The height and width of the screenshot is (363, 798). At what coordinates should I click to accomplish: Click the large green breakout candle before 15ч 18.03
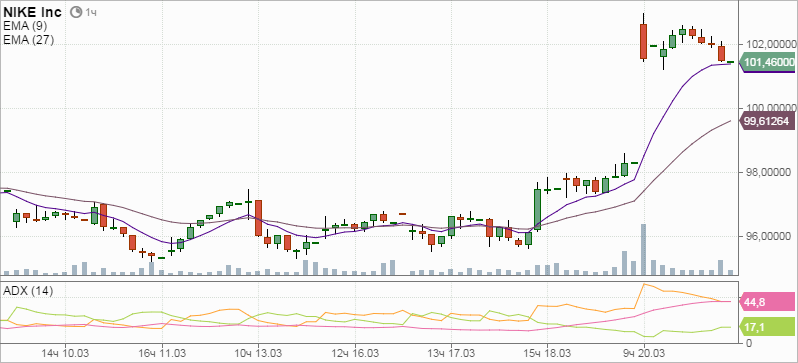[537, 210]
